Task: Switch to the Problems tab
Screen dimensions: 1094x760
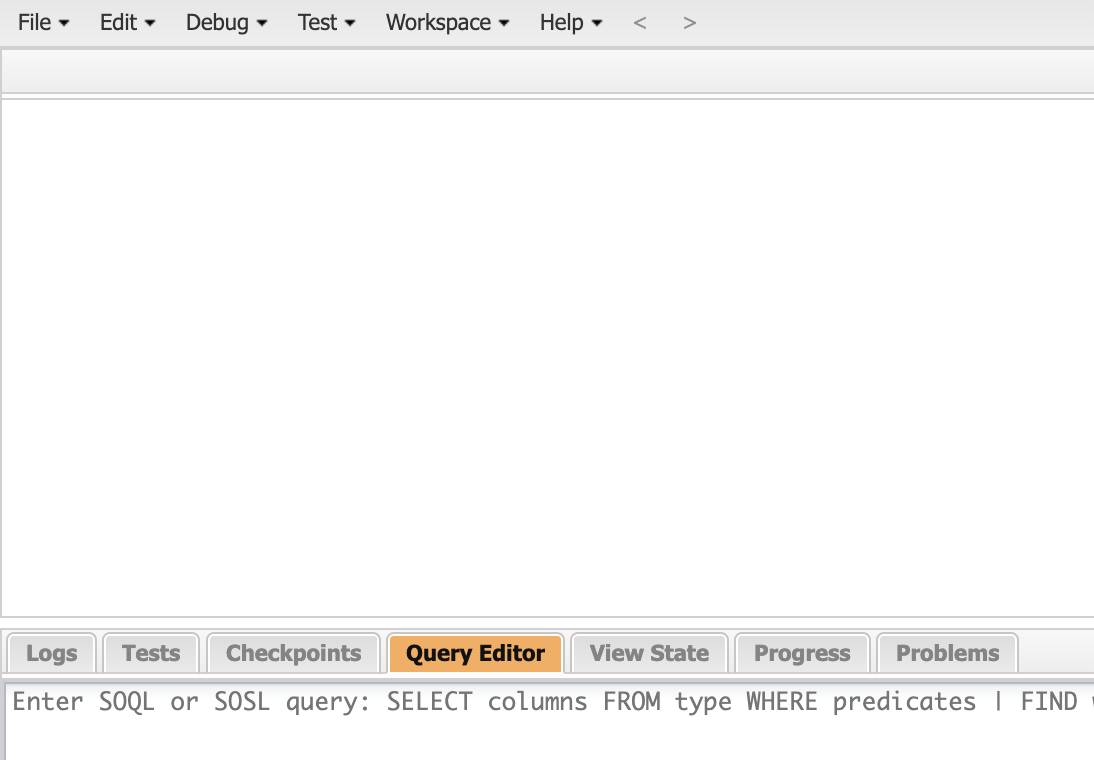Action: [x=947, y=653]
